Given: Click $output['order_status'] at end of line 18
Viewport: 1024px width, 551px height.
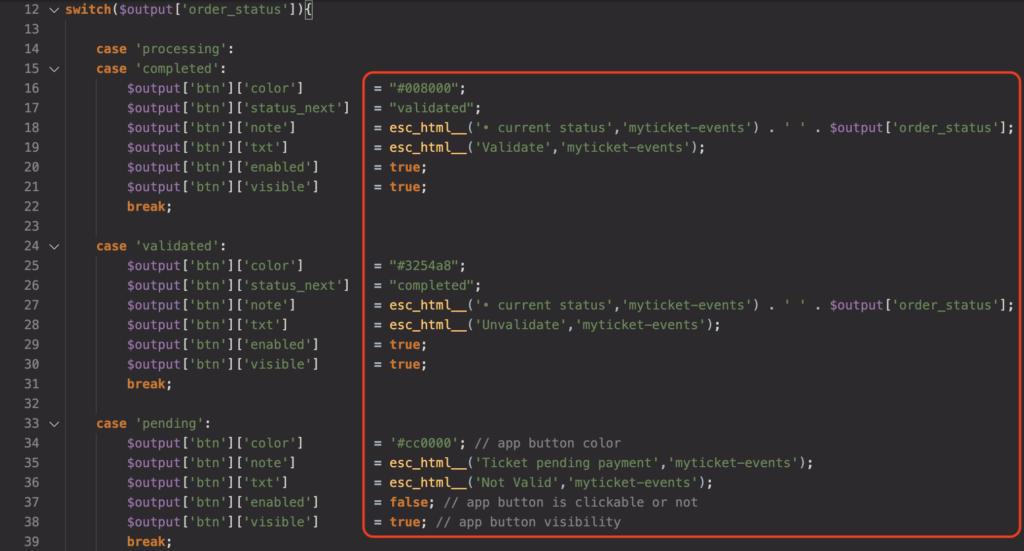Looking at the screenshot, I should [918, 128].
